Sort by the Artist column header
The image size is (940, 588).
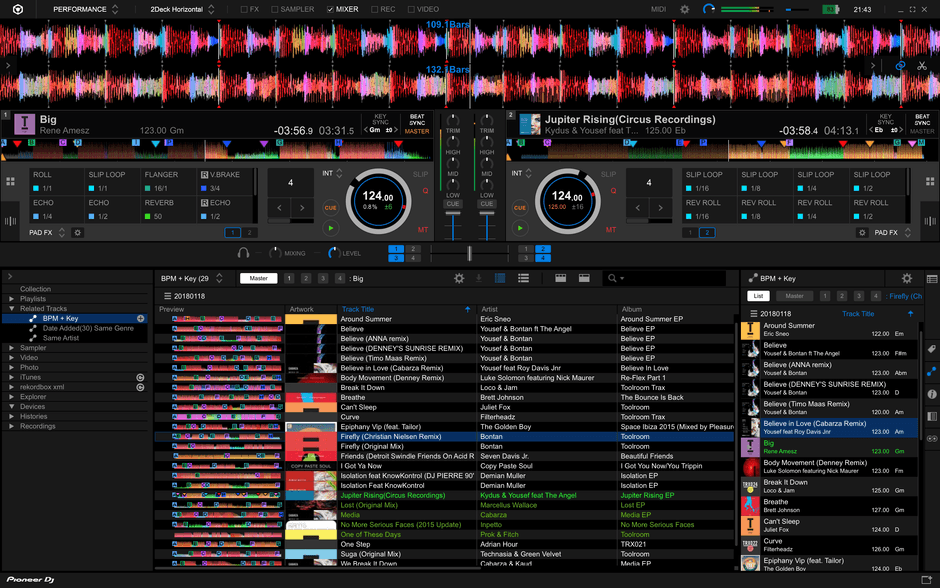pyautogui.click(x=489, y=309)
